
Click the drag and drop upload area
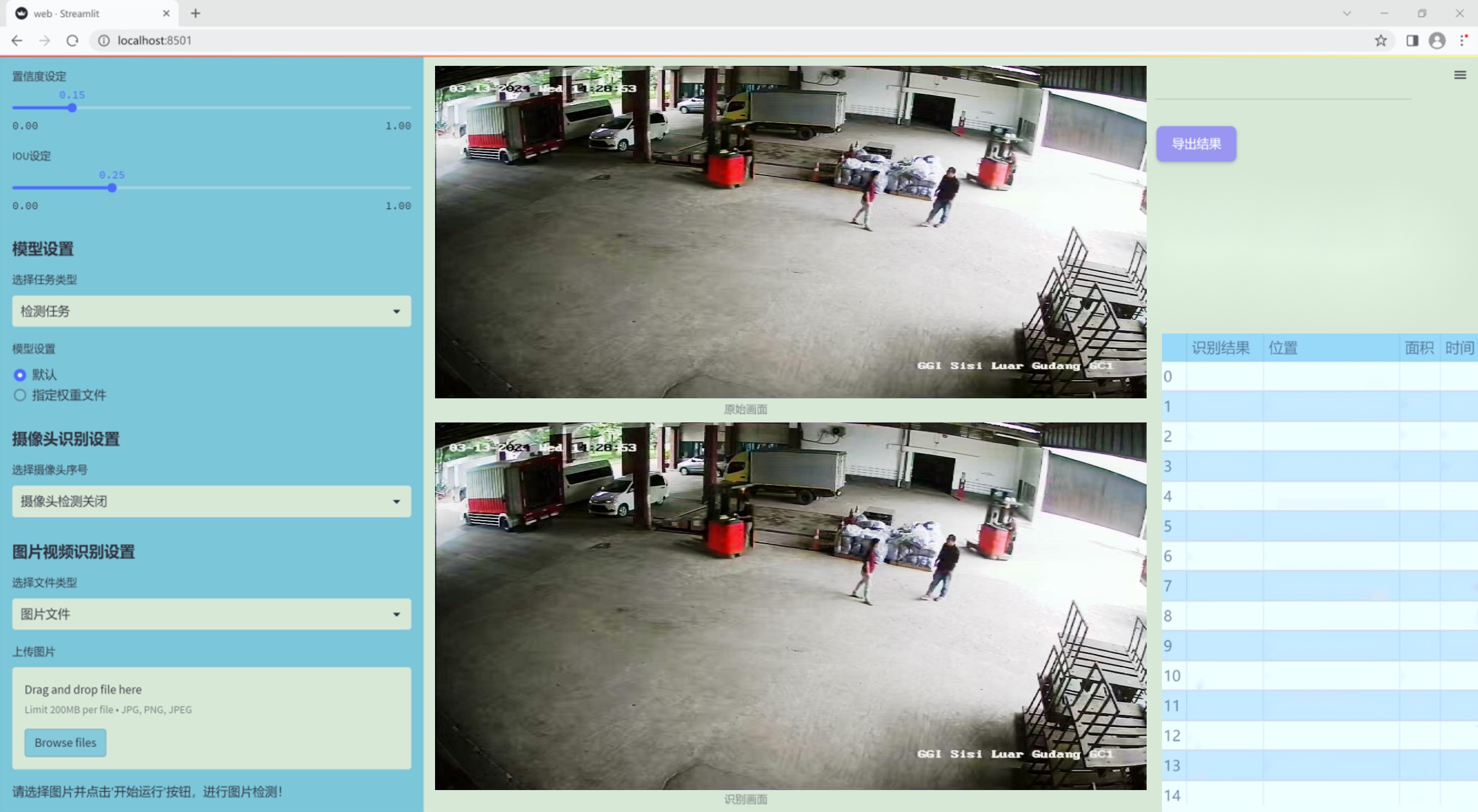(211, 718)
